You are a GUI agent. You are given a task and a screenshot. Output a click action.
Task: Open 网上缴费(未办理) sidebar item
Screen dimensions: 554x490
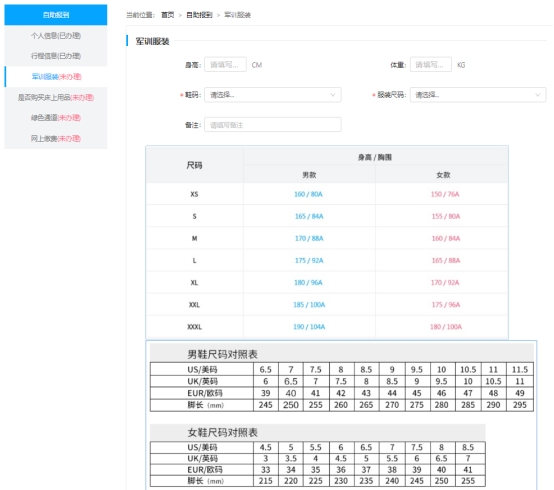(x=56, y=138)
